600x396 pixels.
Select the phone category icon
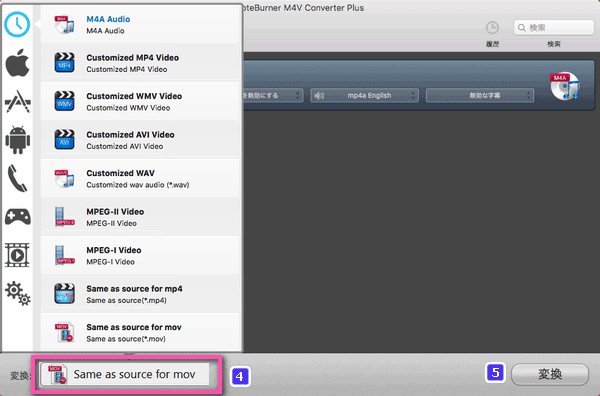point(17,178)
